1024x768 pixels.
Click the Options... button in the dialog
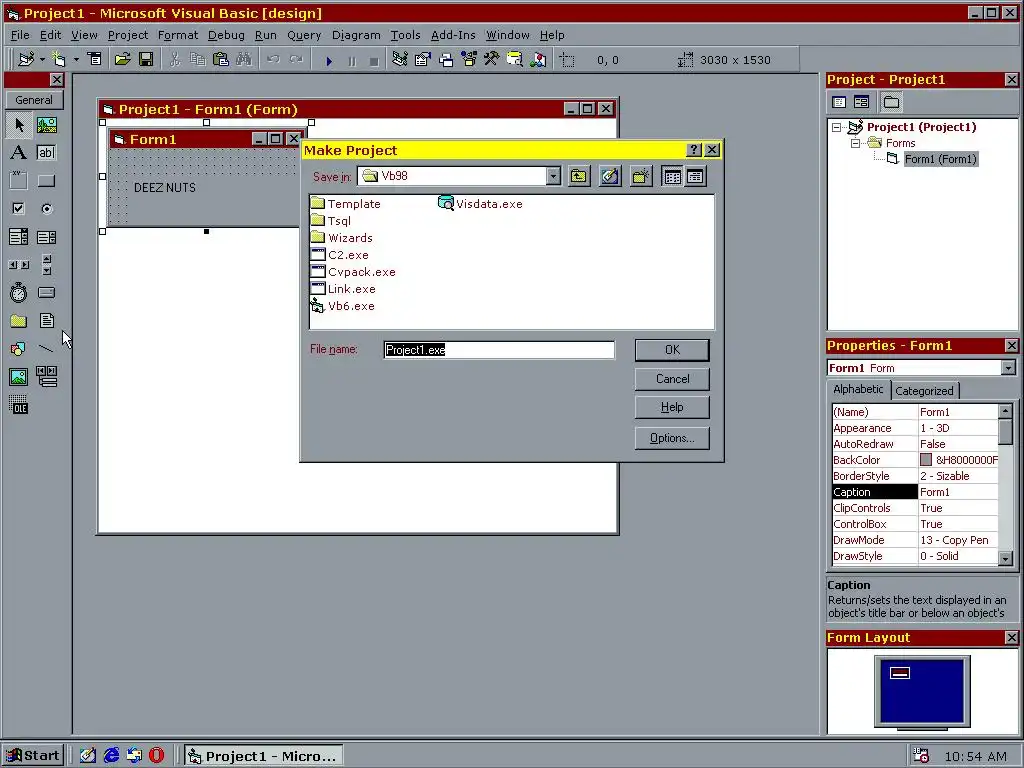(x=672, y=438)
